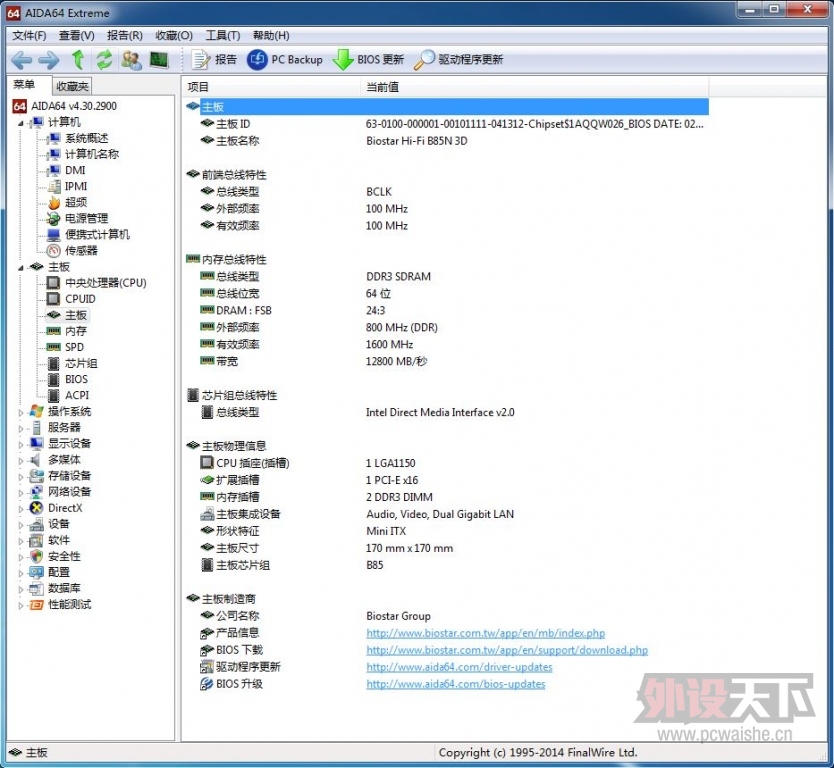Click the 安全性 shield icon

pos(37,556)
